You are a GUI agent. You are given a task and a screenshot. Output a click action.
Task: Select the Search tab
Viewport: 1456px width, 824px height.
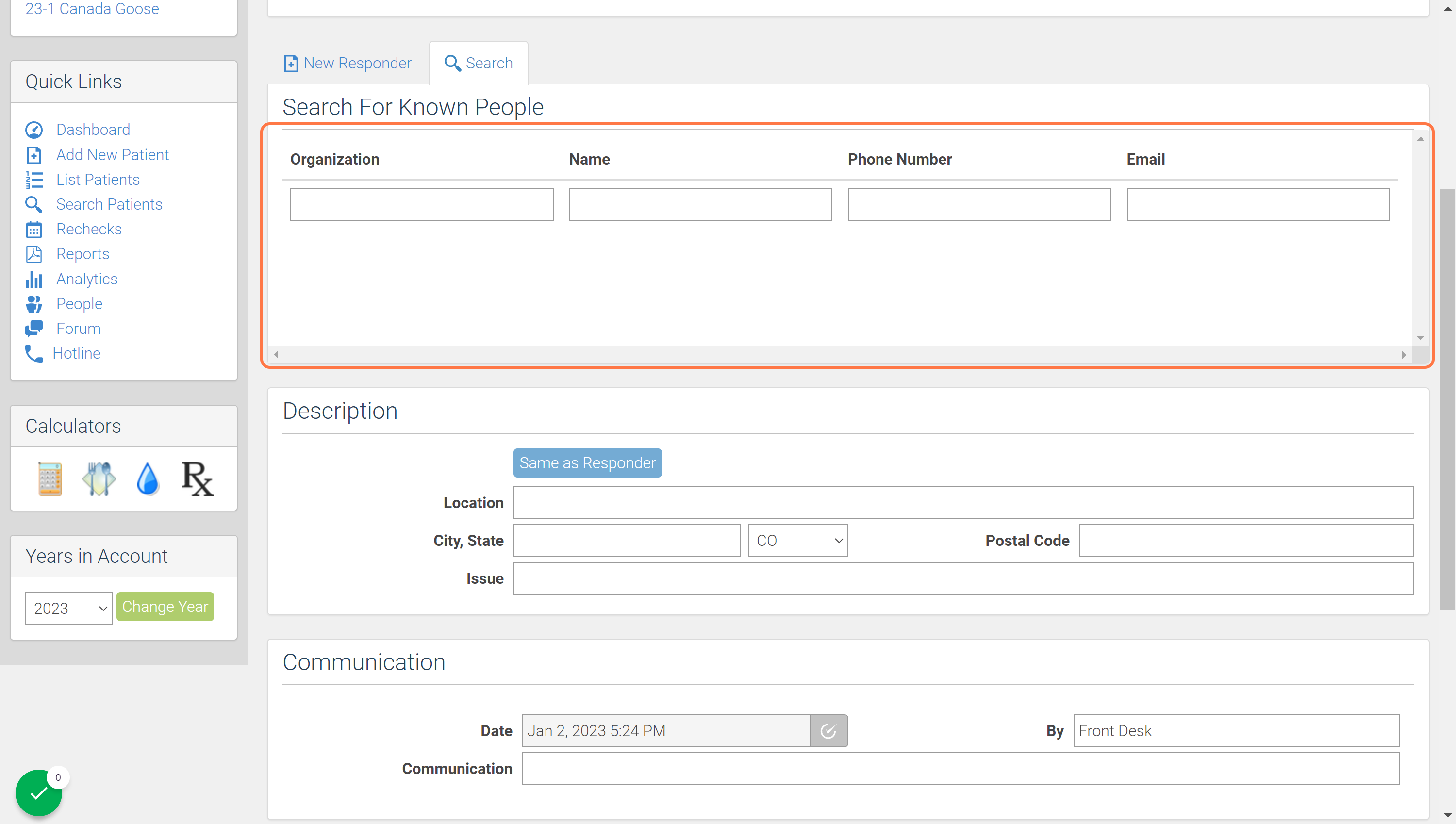click(x=479, y=63)
